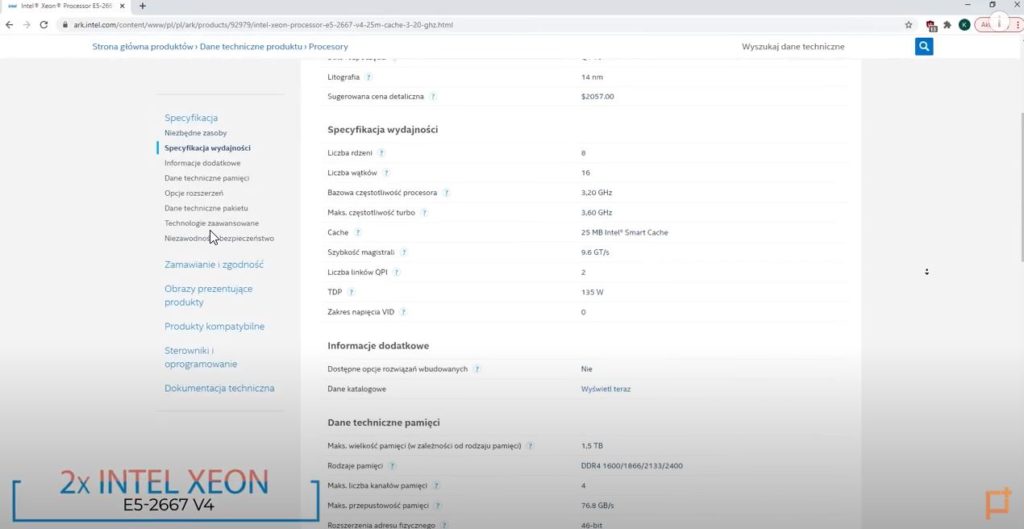This screenshot has width=1024, height=529.
Task: Open Technologie zaawansowane sidebar item
Action: 212,223
